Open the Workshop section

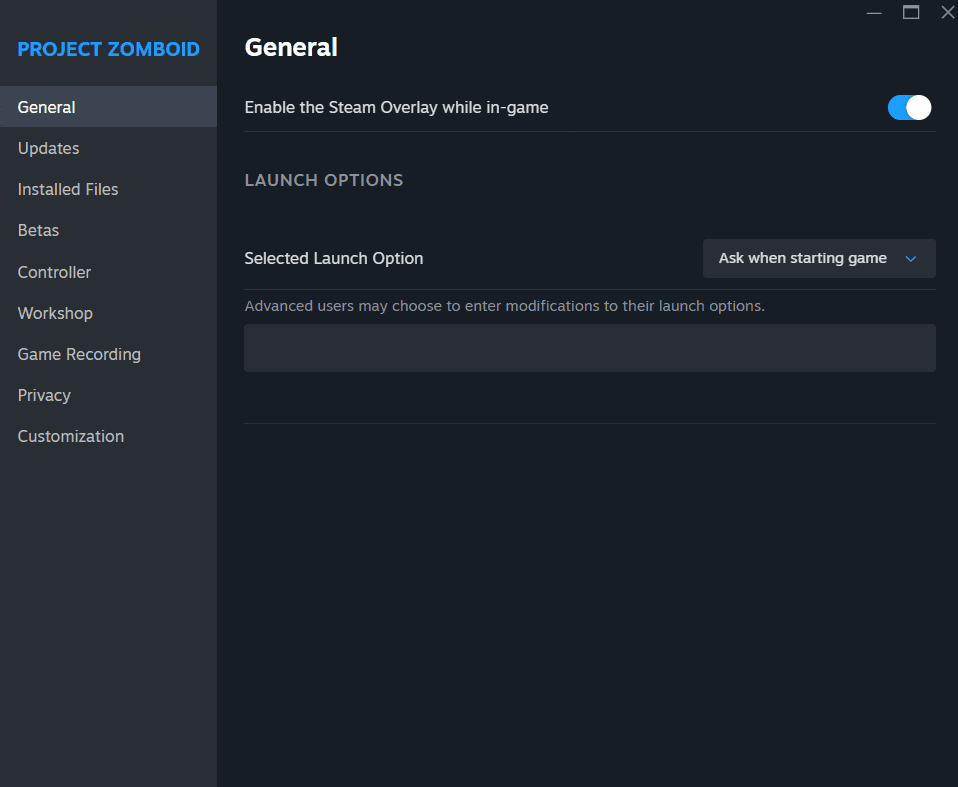pos(55,313)
